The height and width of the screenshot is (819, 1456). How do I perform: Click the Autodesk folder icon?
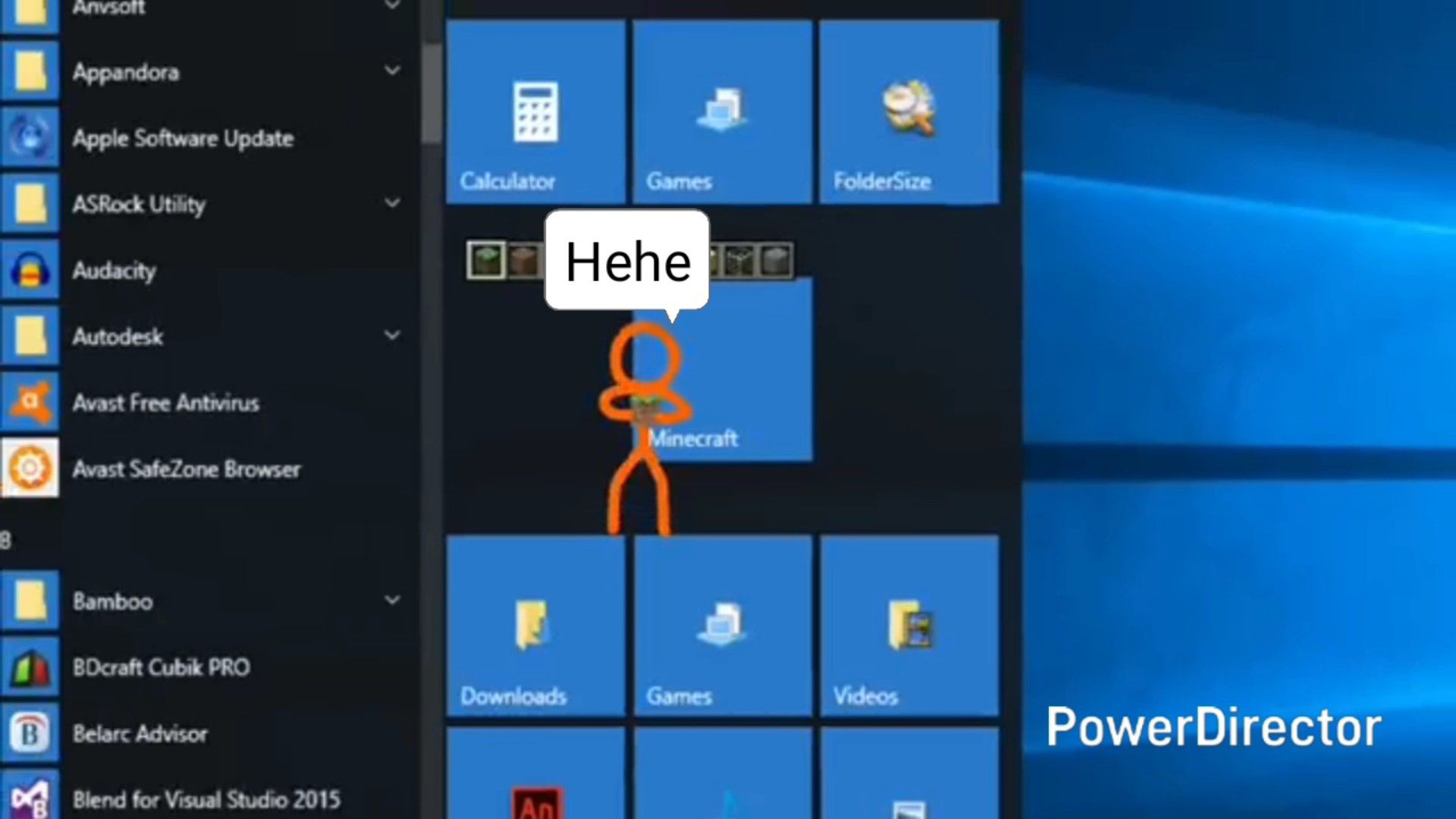(30, 336)
